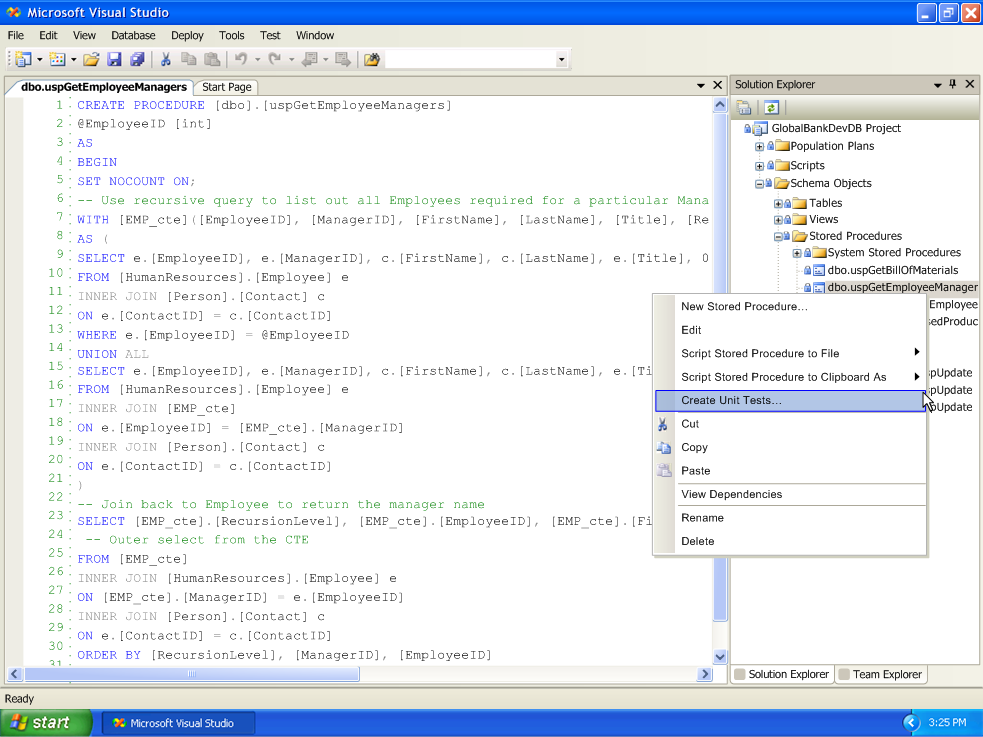983x737 pixels.
Task: Click the GlobalBankDevDB Project icon
Action: coord(760,128)
